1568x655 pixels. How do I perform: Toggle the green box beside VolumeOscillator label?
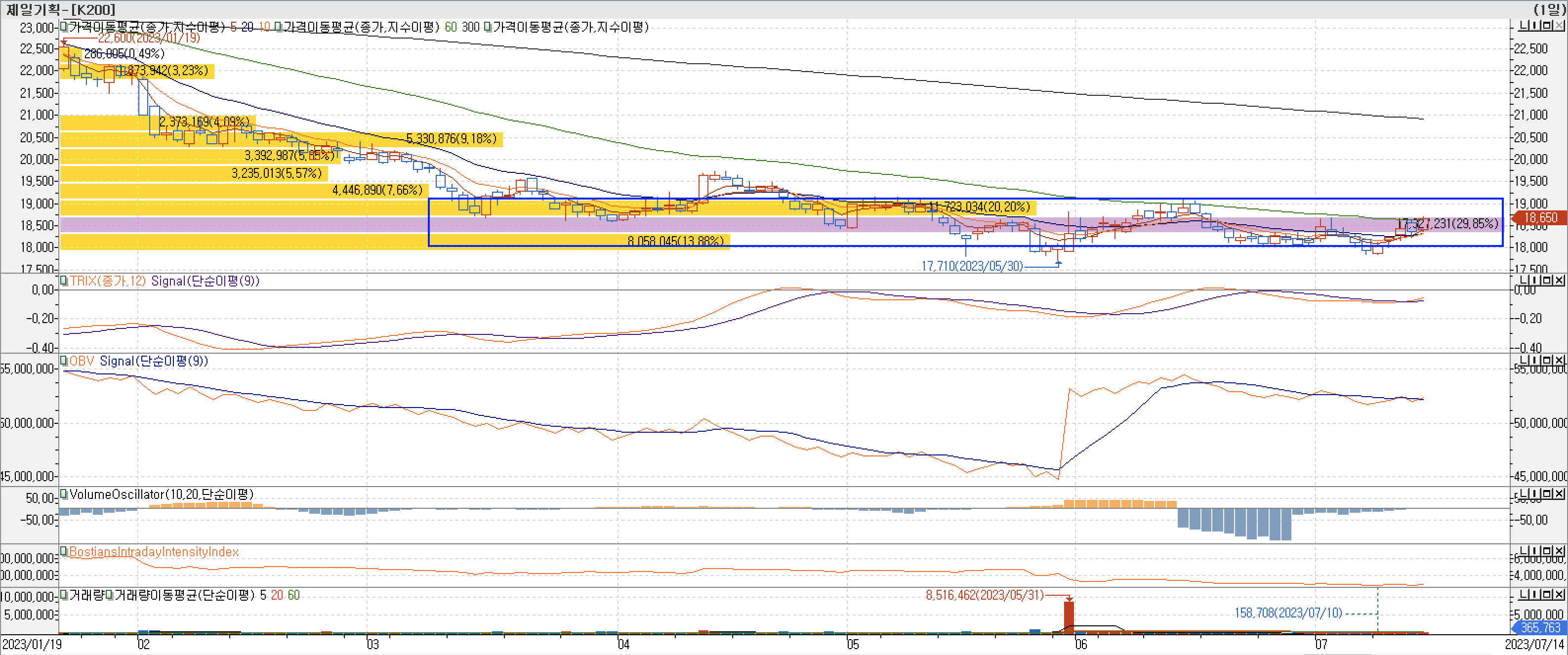pyautogui.click(x=64, y=494)
